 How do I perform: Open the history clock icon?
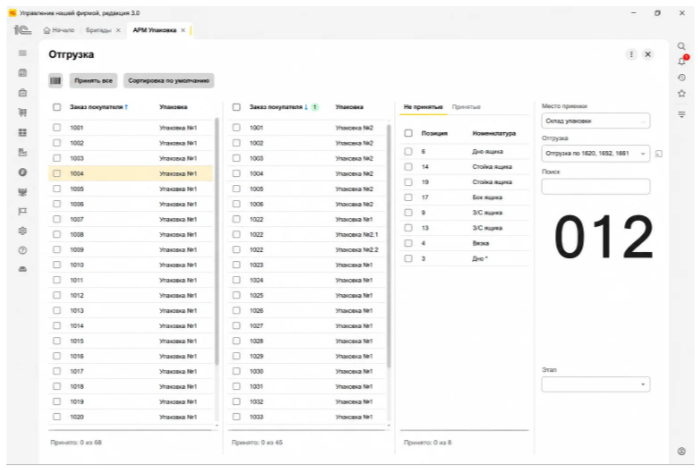click(682, 77)
